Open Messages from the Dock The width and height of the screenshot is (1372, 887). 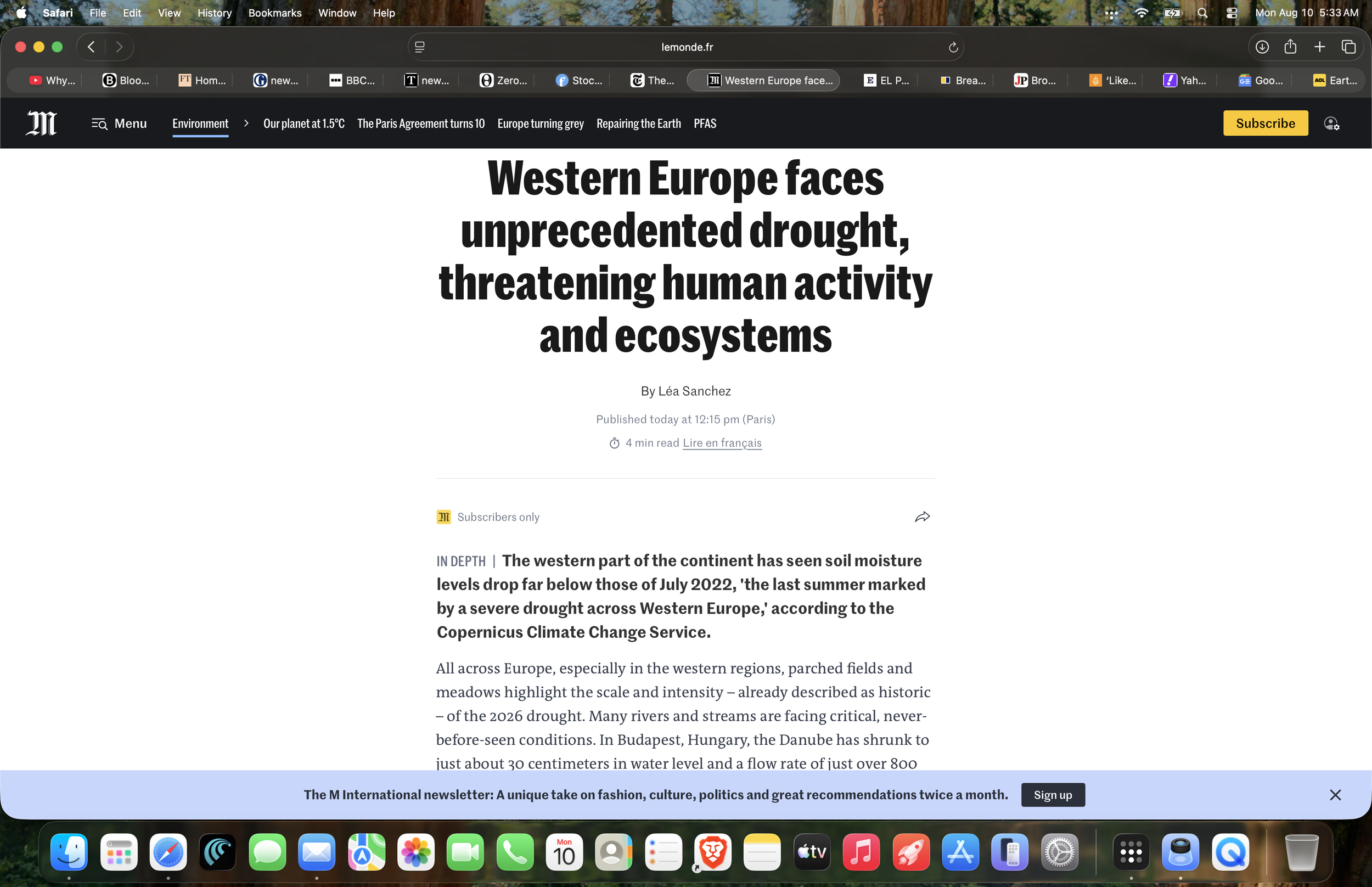(x=267, y=852)
